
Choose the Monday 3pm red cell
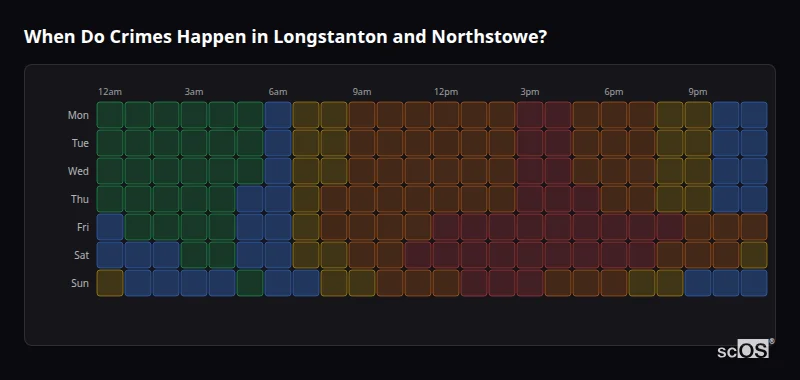point(530,115)
